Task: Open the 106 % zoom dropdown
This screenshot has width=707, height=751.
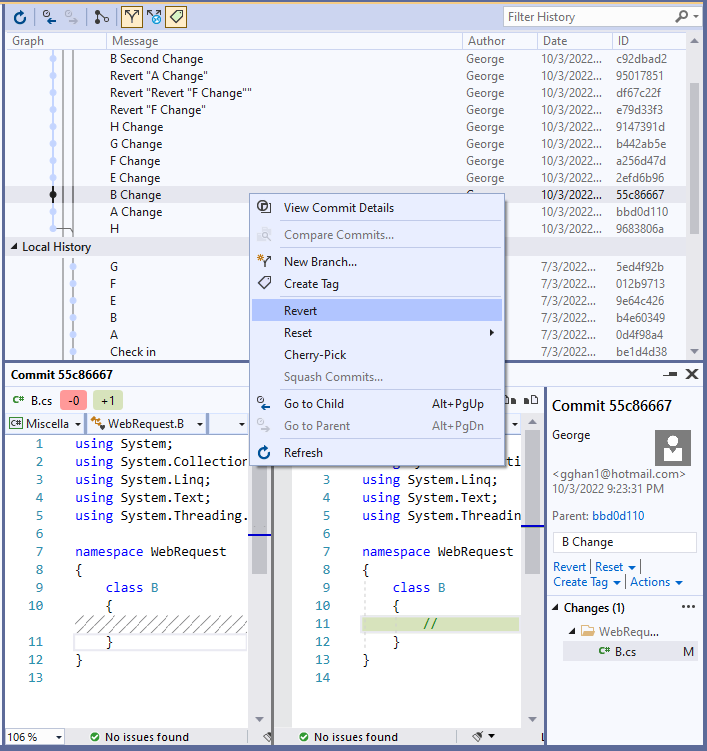Action: pos(59,737)
